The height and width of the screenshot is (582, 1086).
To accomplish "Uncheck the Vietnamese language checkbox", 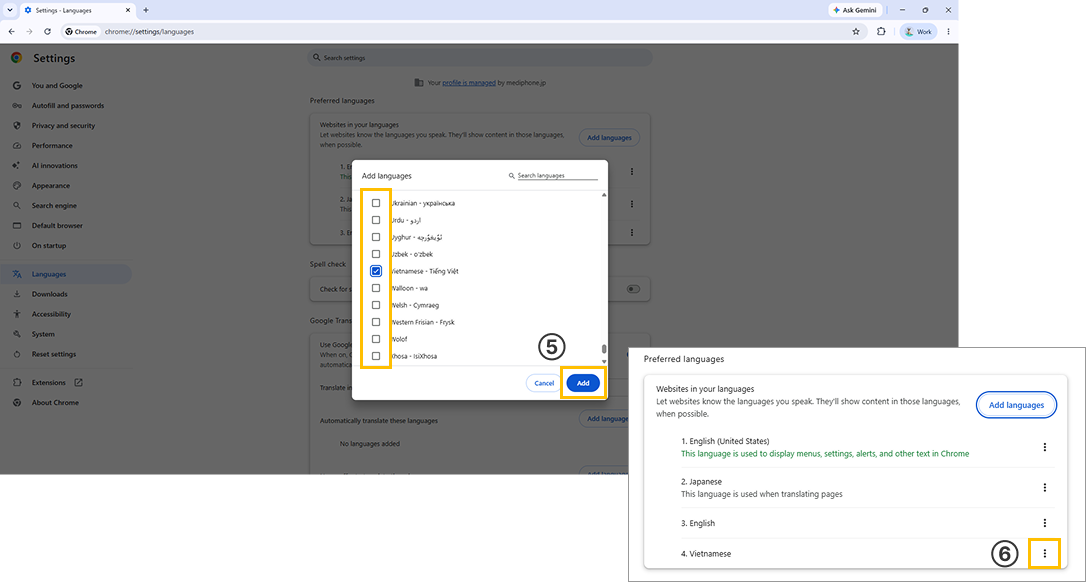I will 376,271.
